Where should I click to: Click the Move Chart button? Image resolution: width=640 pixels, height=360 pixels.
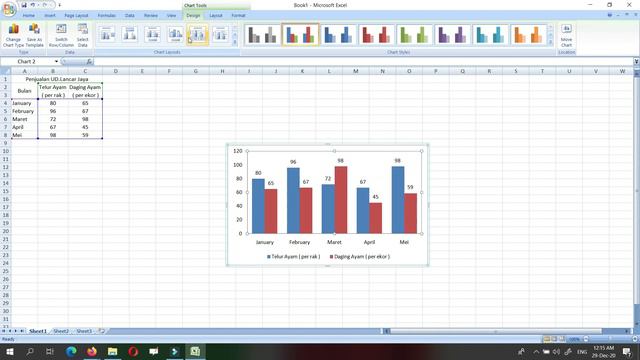point(566,35)
